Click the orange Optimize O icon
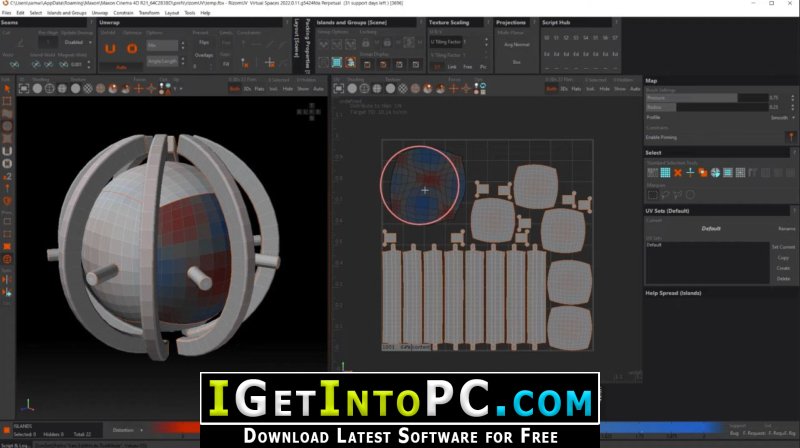The width and height of the screenshot is (800, 448). click(x=132, y=48)
